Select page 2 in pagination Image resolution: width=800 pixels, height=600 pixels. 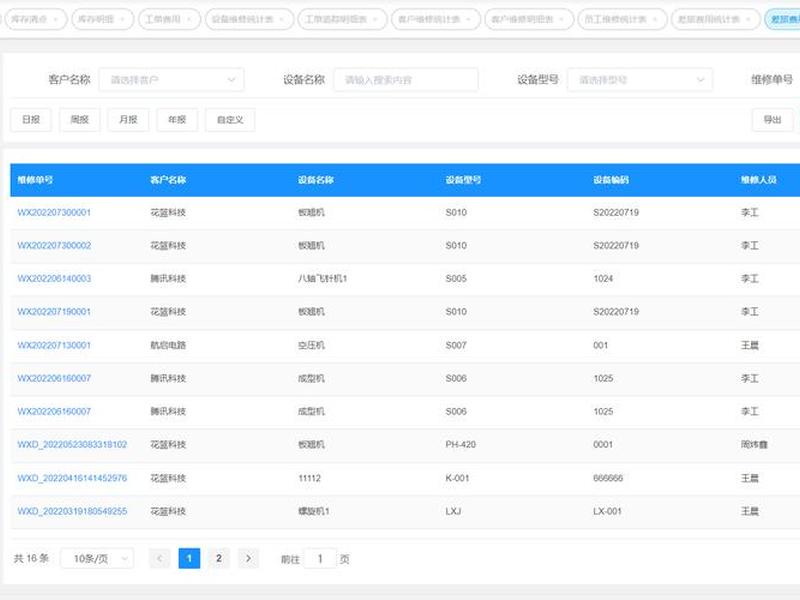click(x=219, y=558)
